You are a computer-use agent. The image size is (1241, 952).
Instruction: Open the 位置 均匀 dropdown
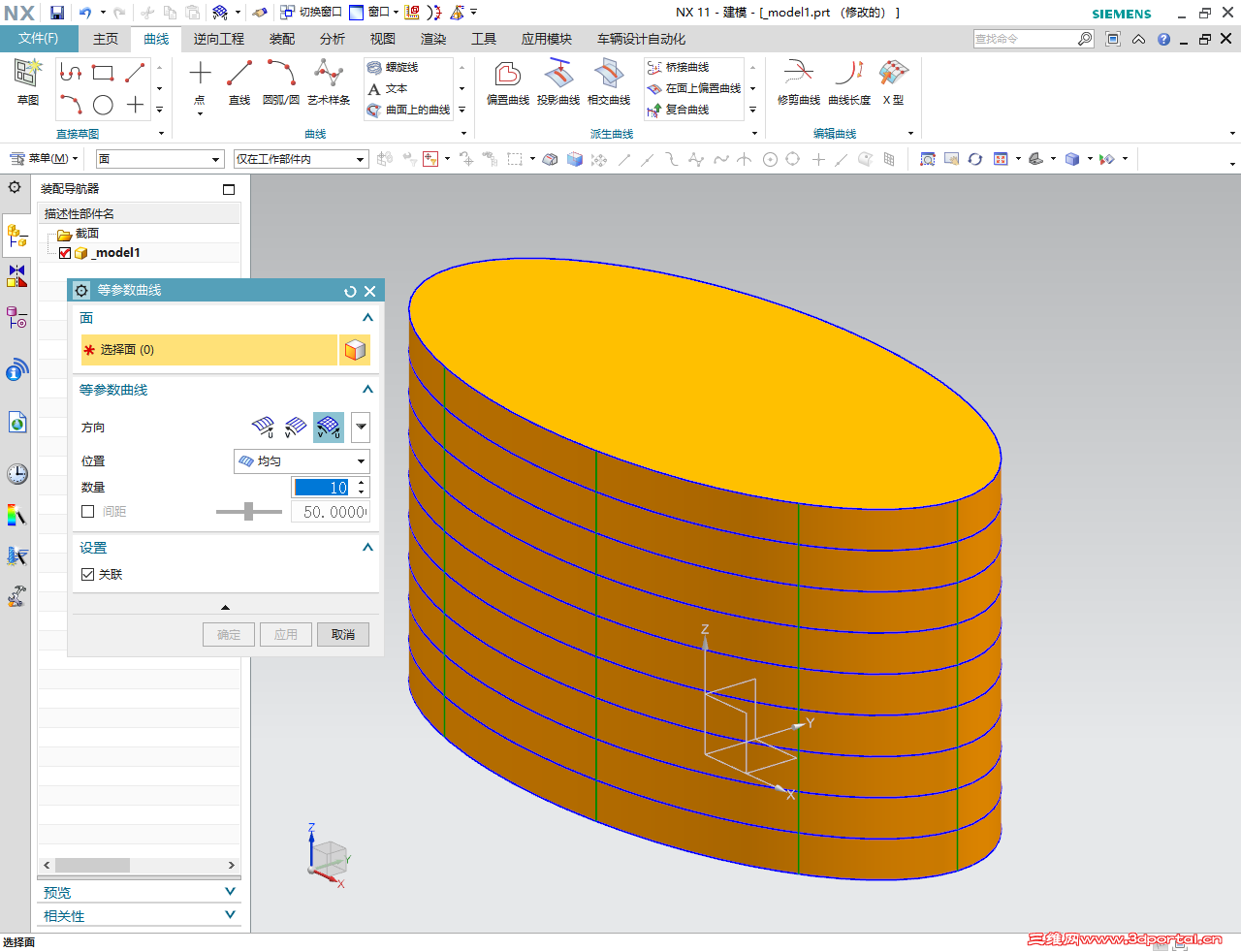(302, 461)
